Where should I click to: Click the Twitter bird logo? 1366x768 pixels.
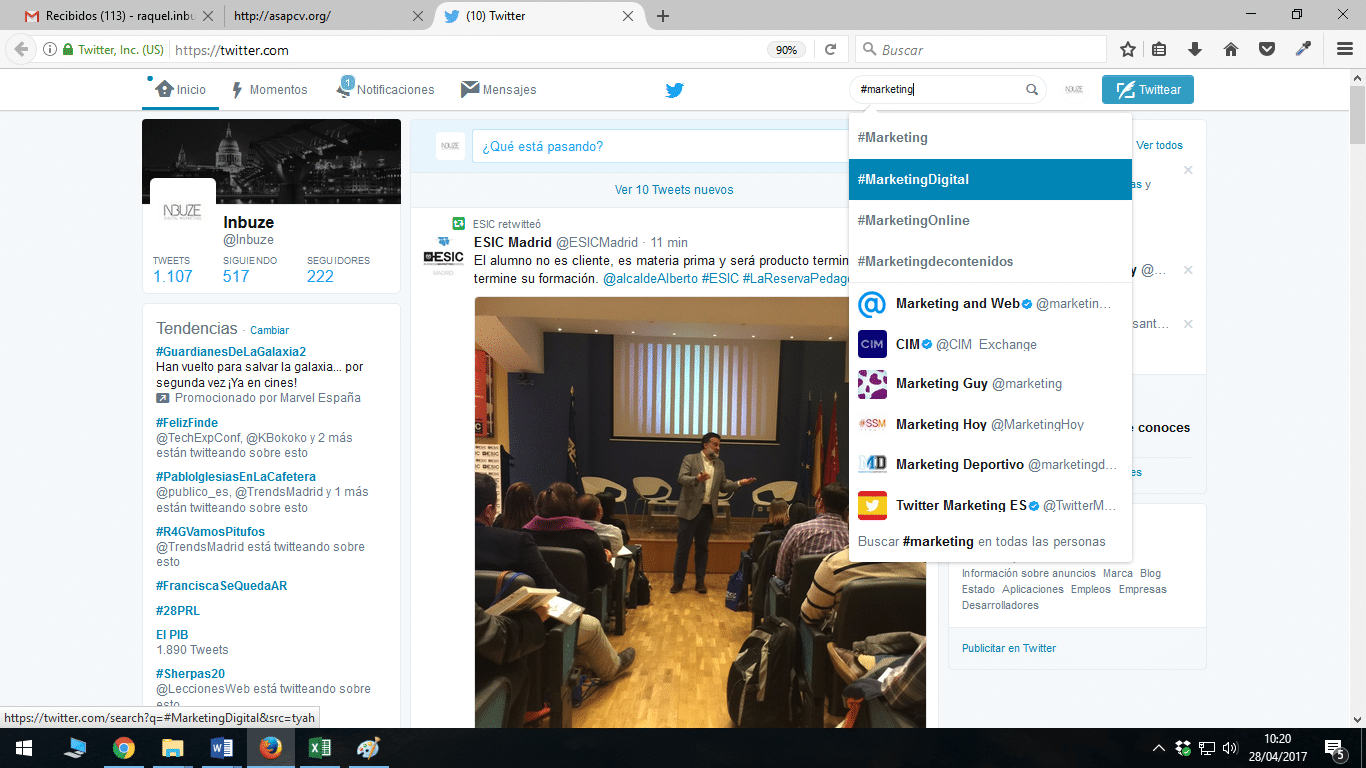(x=675, y=90)
